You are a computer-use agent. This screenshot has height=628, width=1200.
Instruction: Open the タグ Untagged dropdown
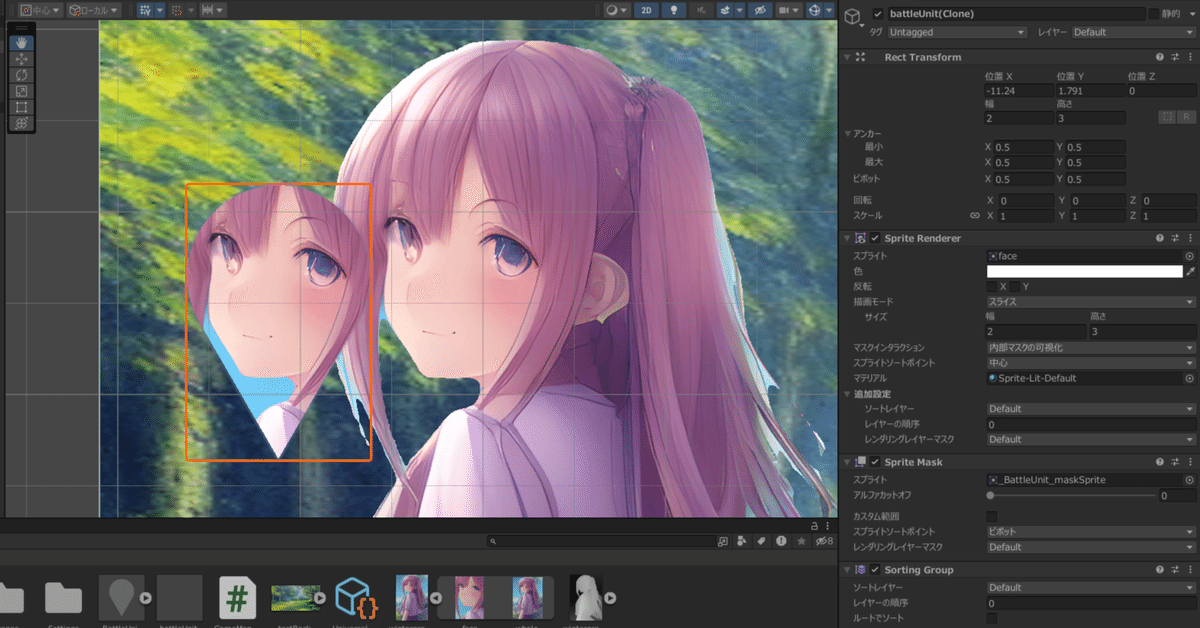957,32
